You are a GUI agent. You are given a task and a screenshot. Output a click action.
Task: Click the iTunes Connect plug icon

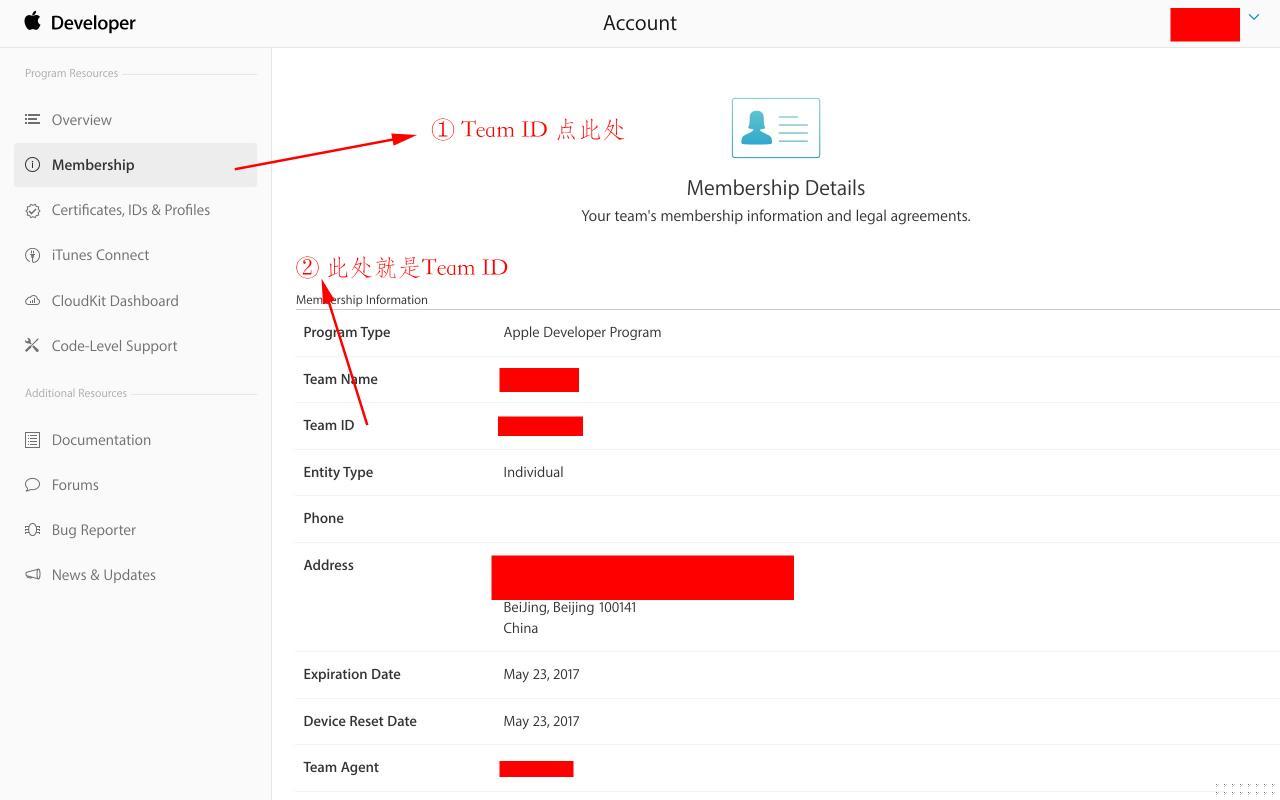33,255
